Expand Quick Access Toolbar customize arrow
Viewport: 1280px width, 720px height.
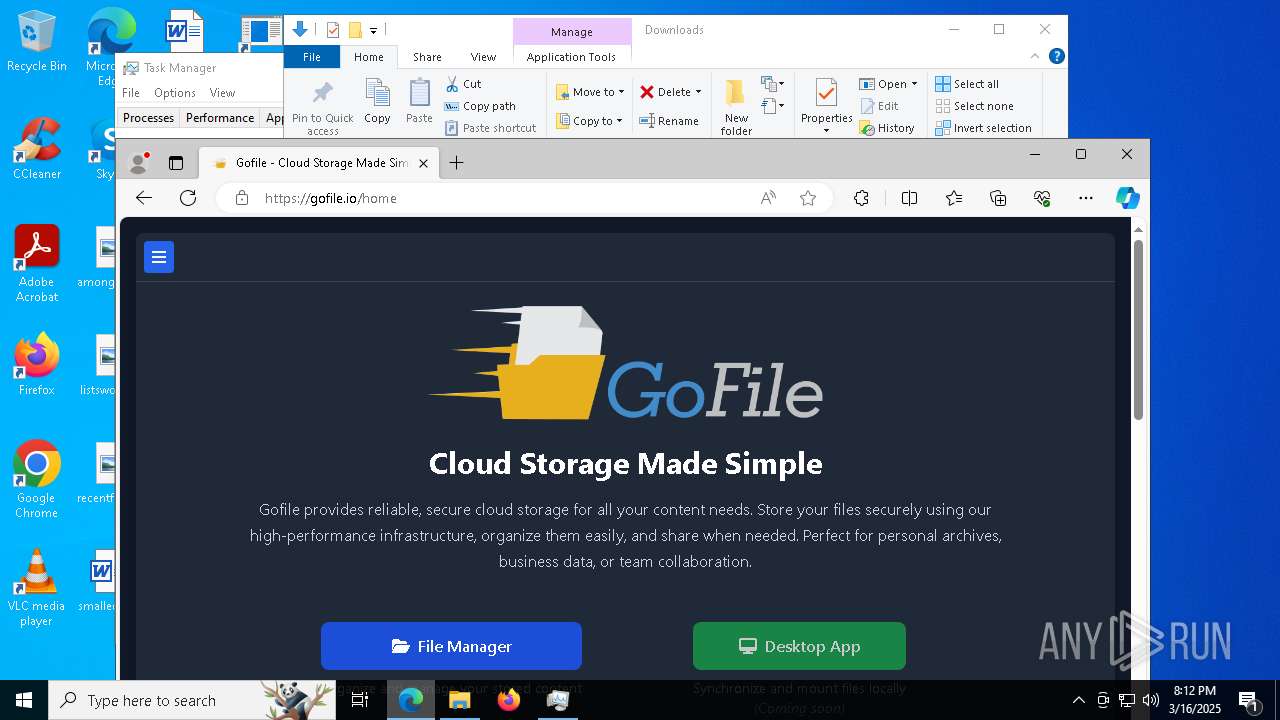[x=374, y=30]
